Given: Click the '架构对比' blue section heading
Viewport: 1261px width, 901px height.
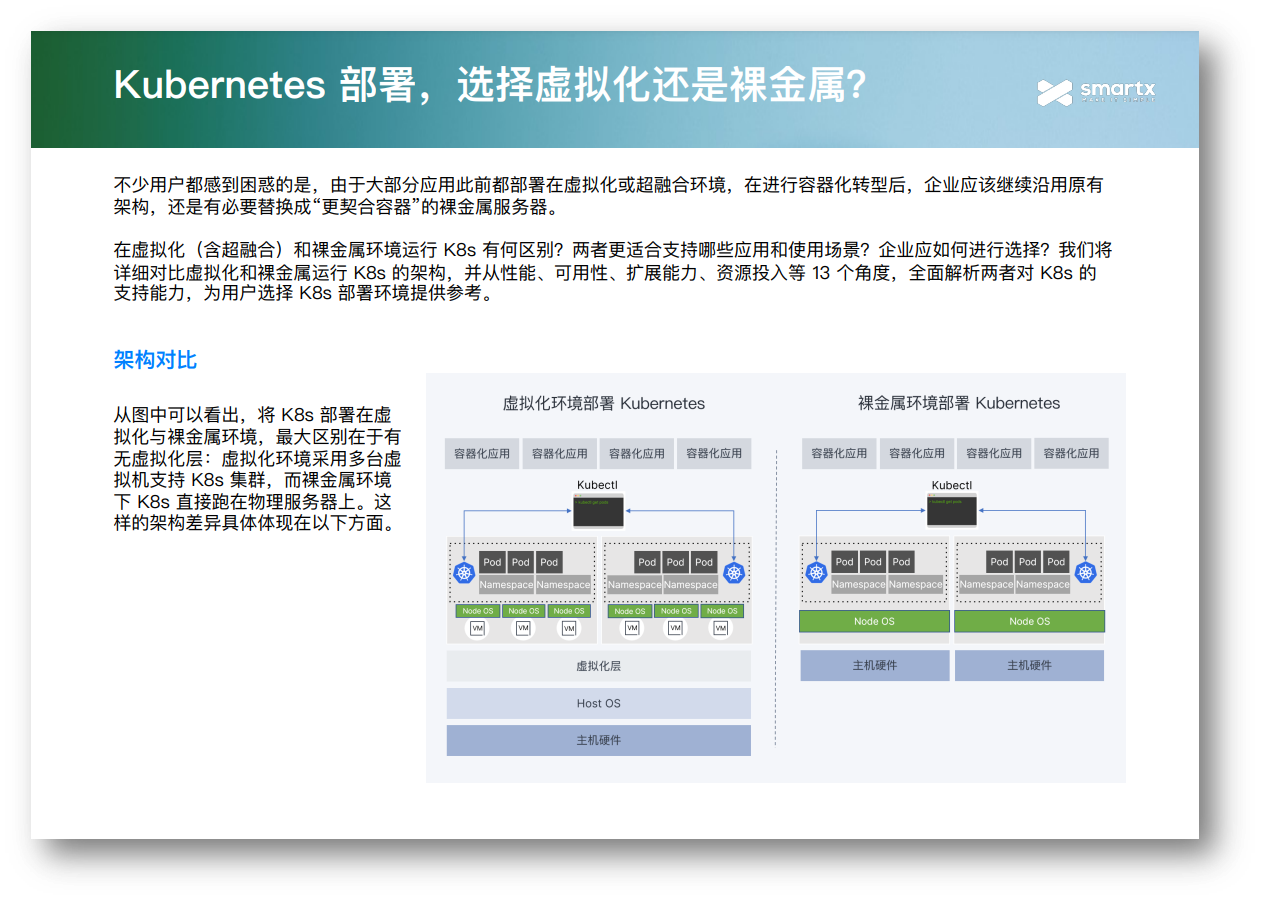Looking at the screenshot, I should click(x=155, y=360).
